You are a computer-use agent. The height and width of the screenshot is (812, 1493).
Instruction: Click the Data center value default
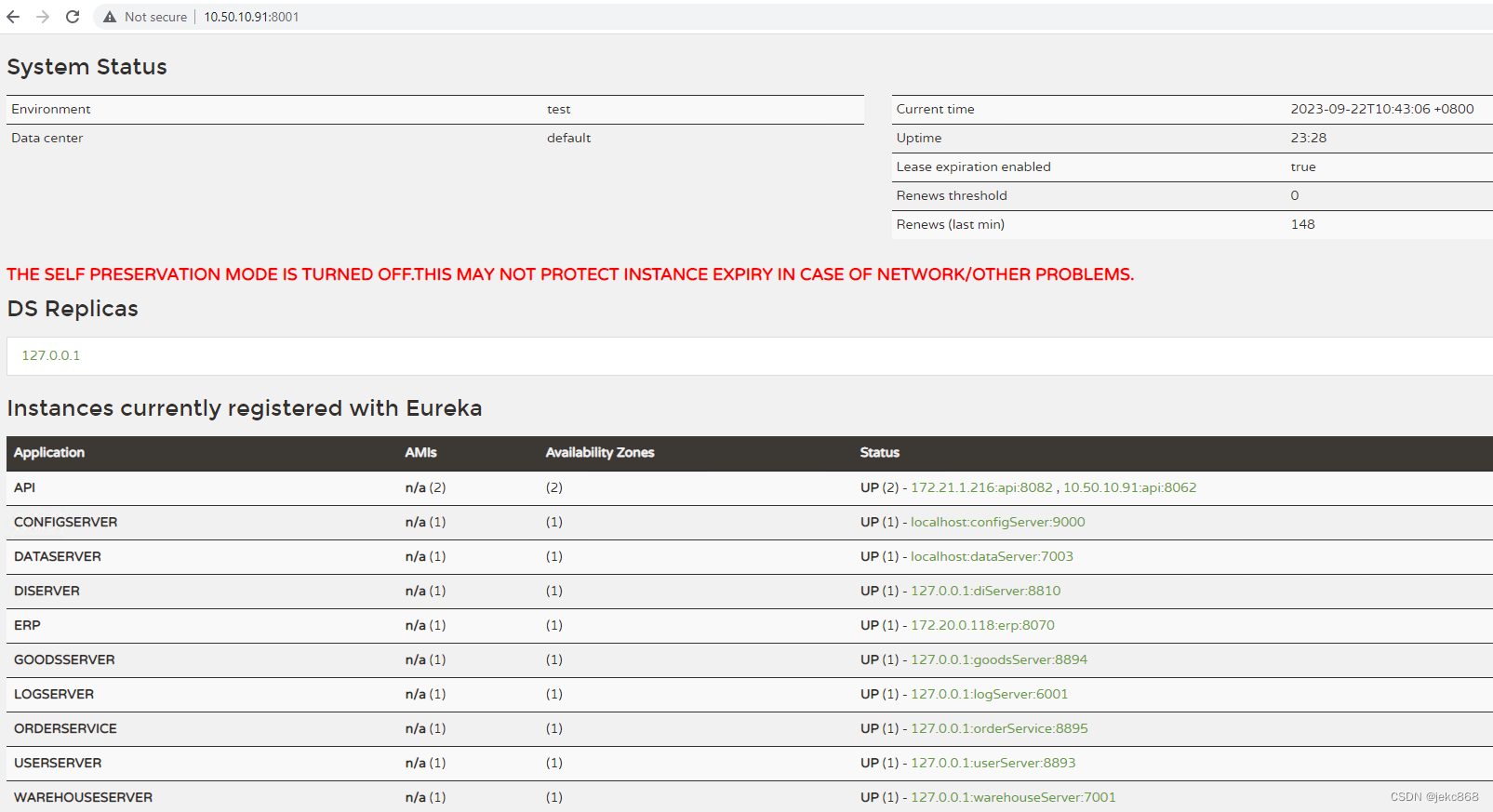click(x=569, y=138)
